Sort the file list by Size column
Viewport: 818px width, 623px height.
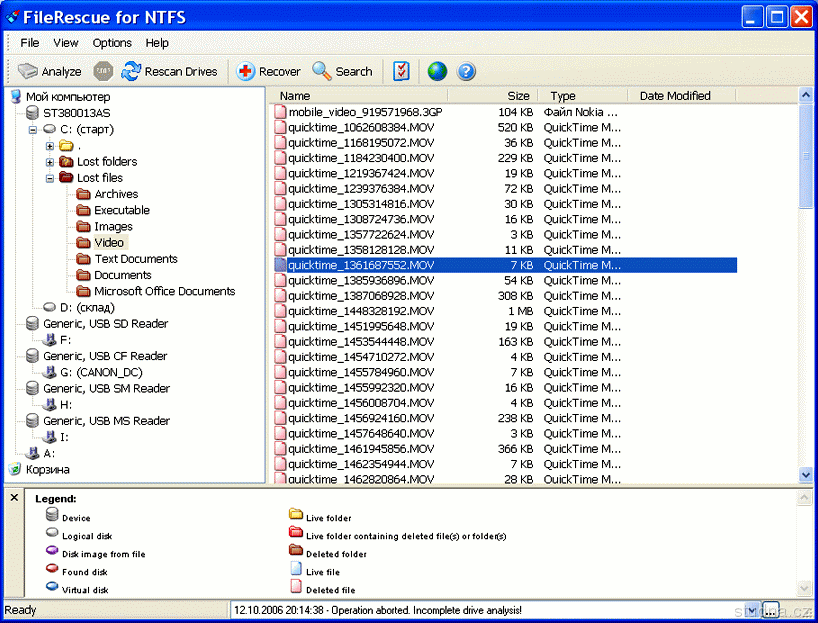[518, 96]
